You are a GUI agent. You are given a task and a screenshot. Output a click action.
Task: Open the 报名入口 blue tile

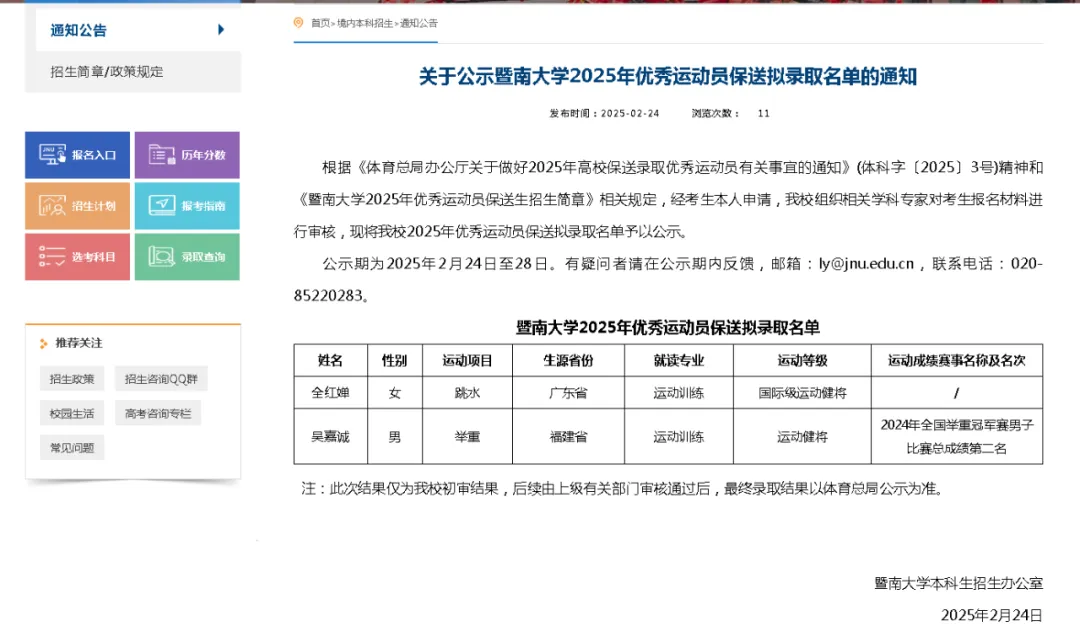[x=77, y=155]
